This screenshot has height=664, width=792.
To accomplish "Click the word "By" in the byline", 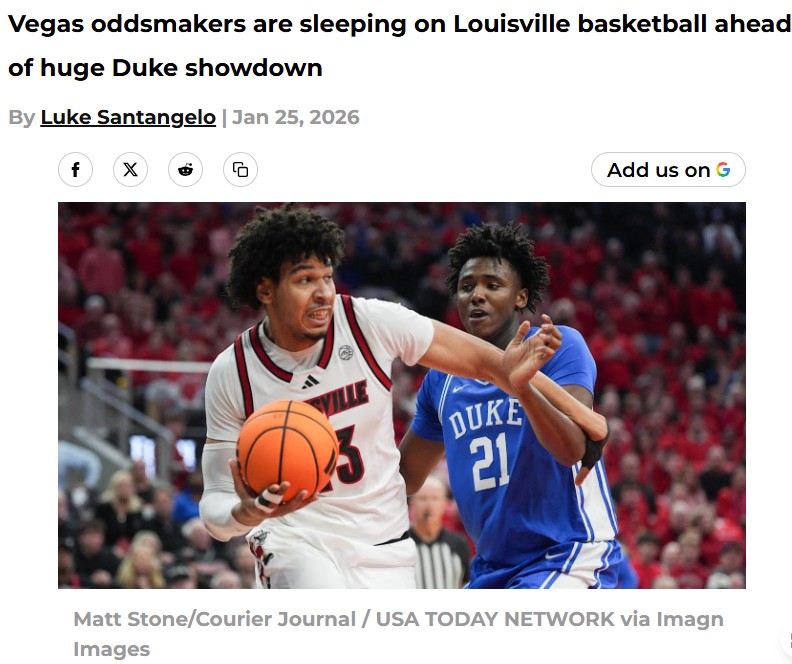I will click(x=22, y=117).
